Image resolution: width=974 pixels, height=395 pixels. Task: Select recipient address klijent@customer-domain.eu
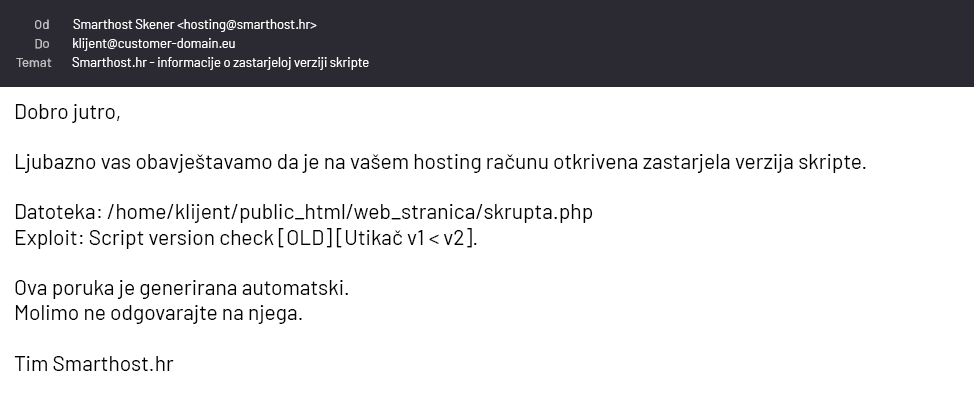click(x=153, y=43)
